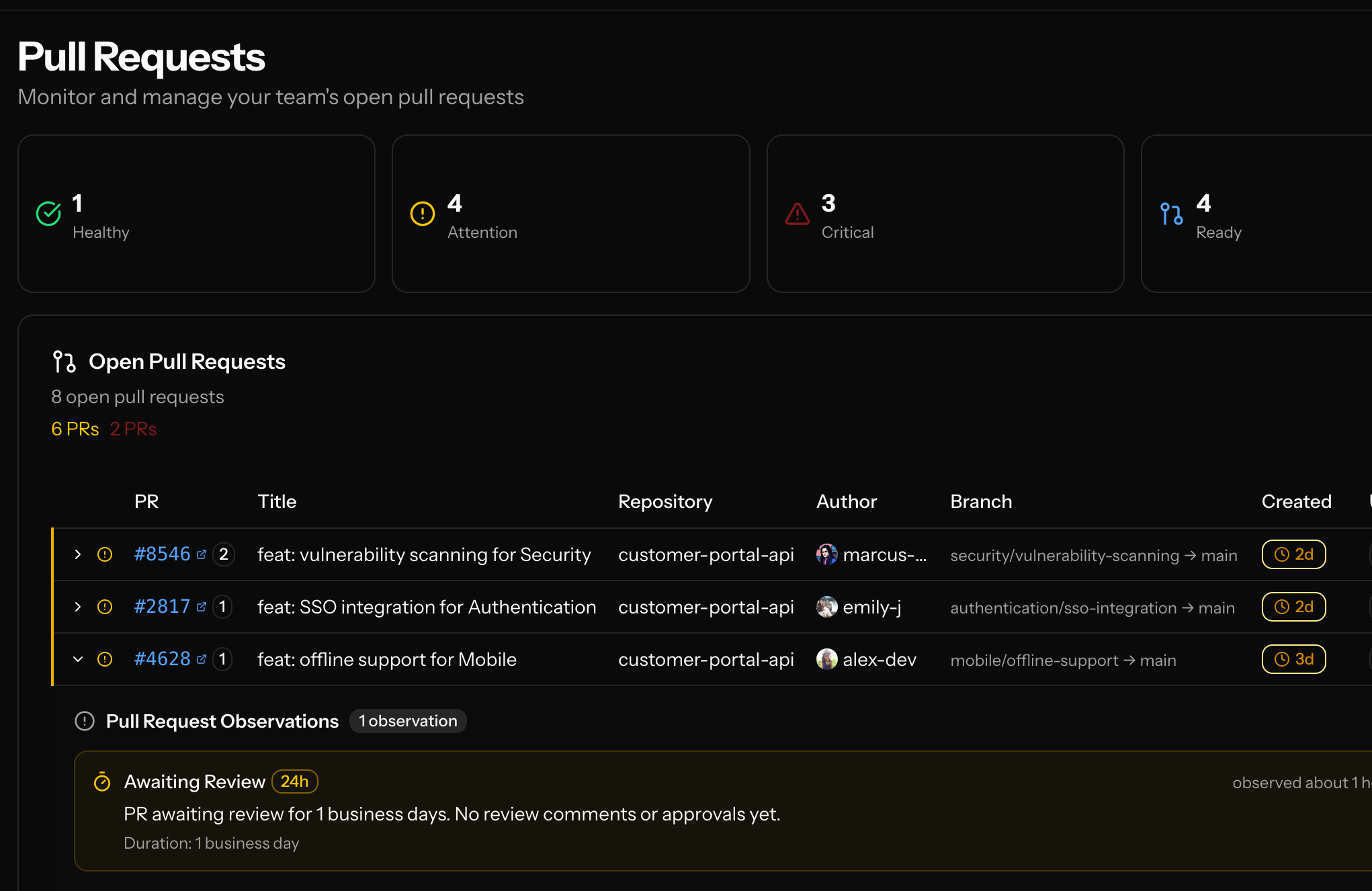Click the 24h badge beside Awaiting Review
This screenshot has height=891, width=1372.
point(294,781)
